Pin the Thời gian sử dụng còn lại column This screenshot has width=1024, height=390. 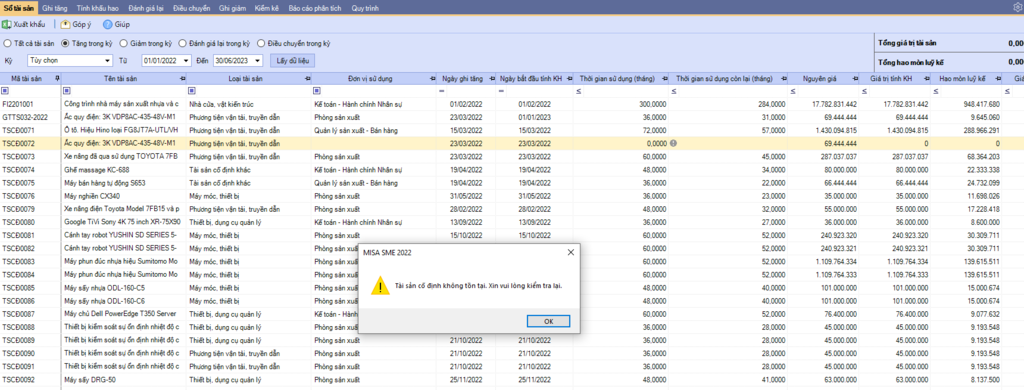[x=784, y=78]
